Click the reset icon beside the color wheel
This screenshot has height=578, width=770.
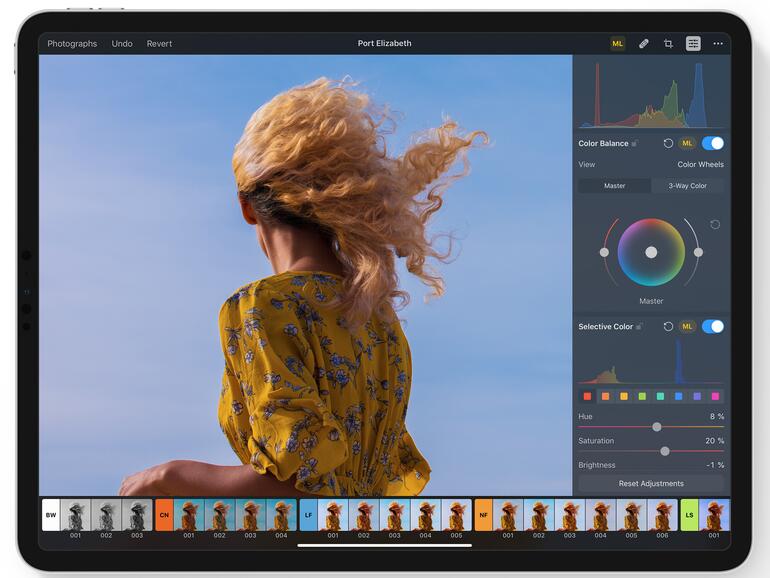click(x=715, y=224)
